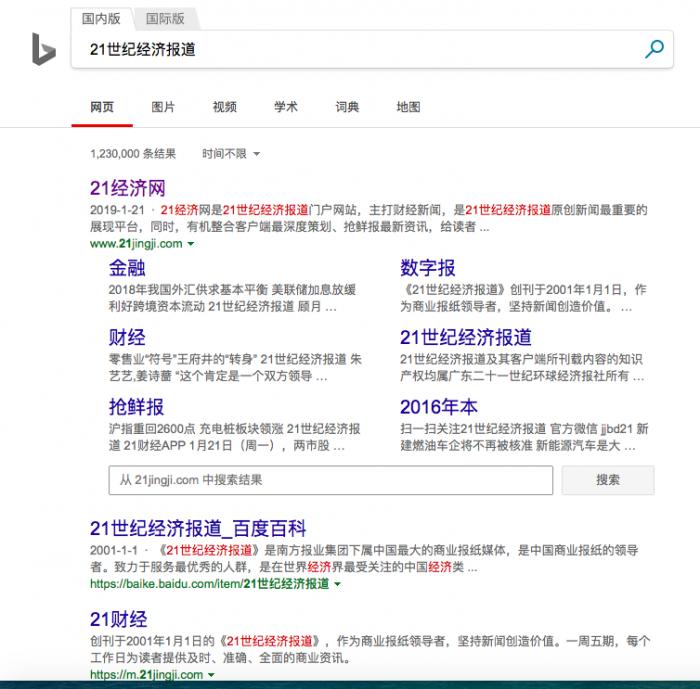Open the 词典 results tab
This screenshot has width=700, height=689.
(347, 107)
